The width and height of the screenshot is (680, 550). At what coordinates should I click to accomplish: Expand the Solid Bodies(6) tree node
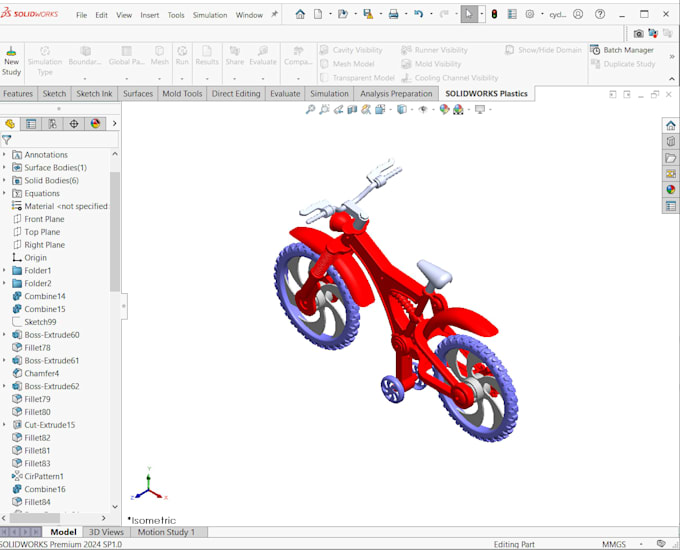(x=4, y=180)
